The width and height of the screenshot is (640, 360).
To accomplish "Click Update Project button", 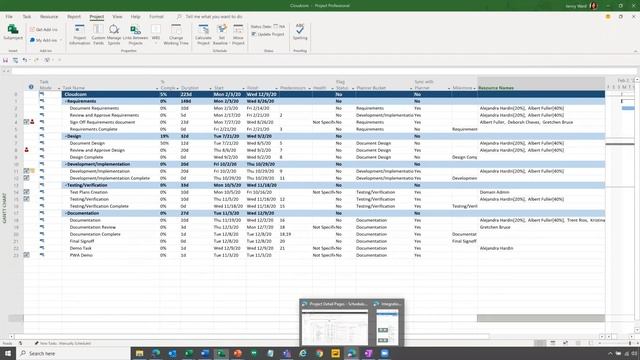I will (x=268, y=34).
